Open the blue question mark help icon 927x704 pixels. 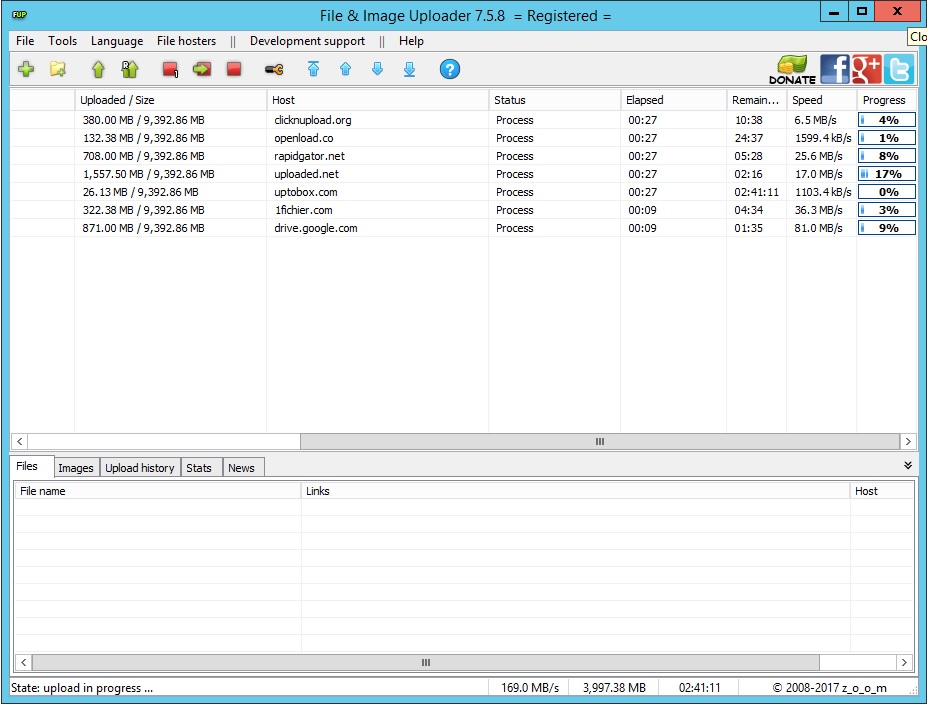click(x=450, y=69)
